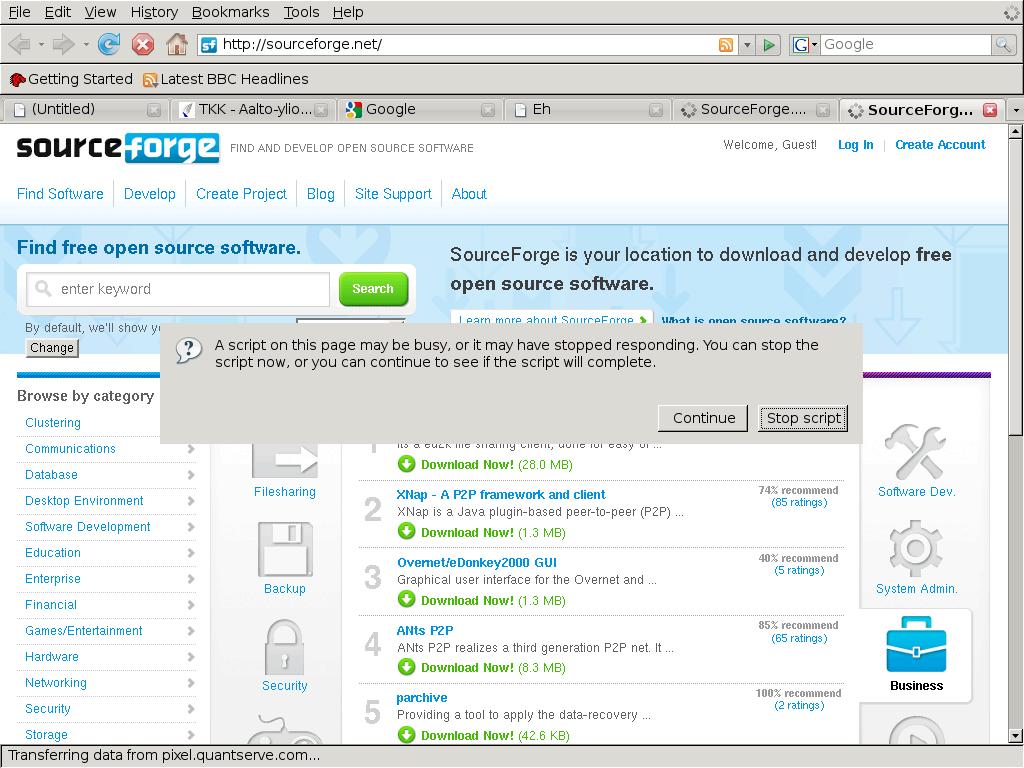Click the green Search button
The width and height of the screenshot is (1024, 768).
(x=374, y=289)
